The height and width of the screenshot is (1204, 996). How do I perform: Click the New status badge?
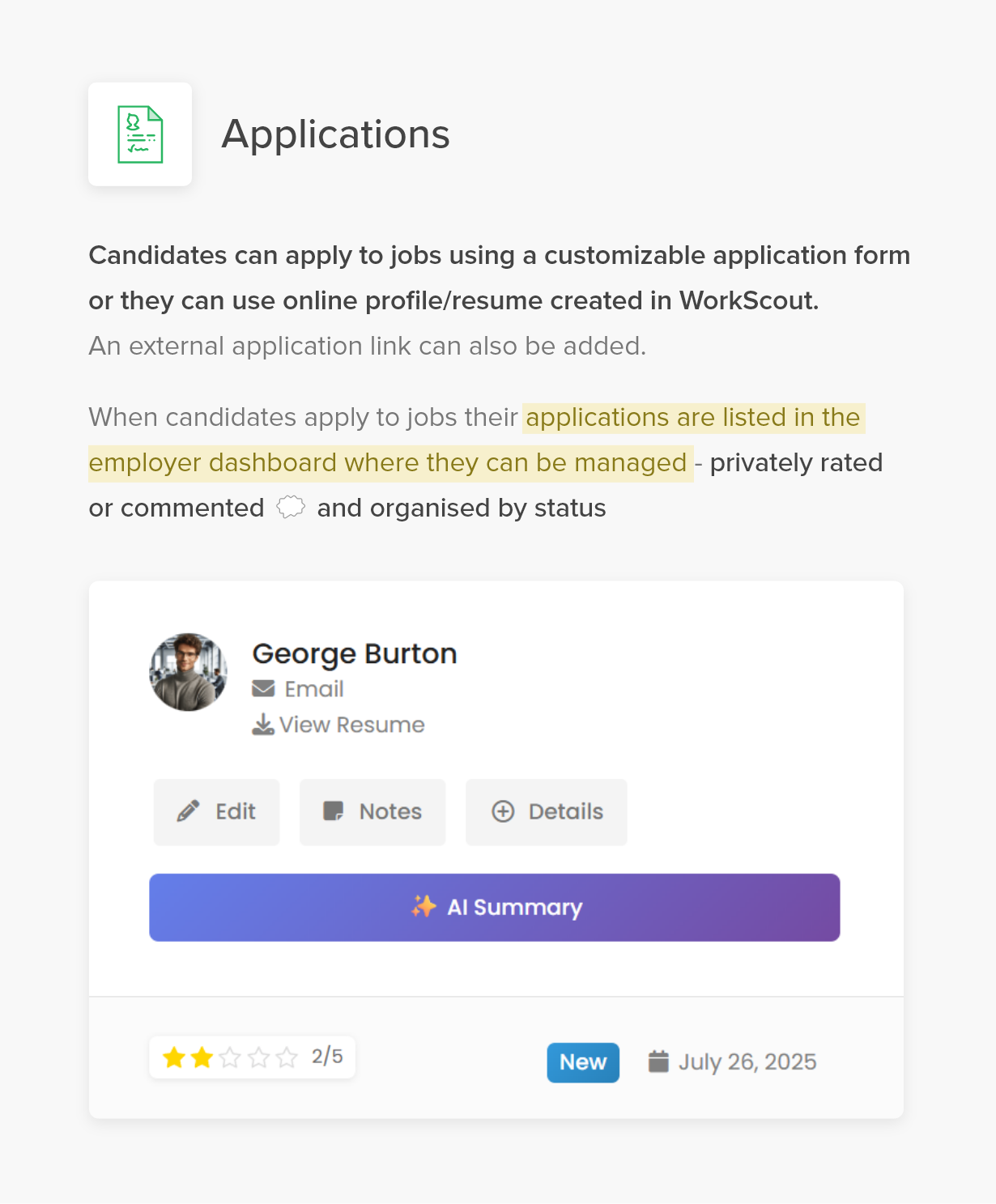pyautogui.click(x=583, y=1062)
